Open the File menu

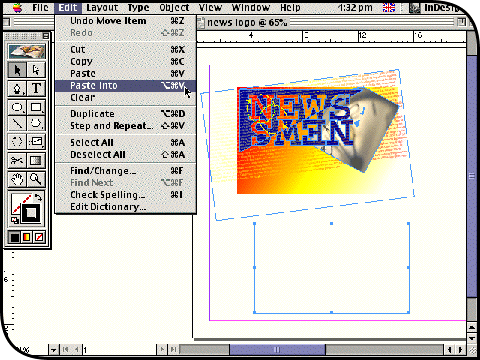point(40,7)
